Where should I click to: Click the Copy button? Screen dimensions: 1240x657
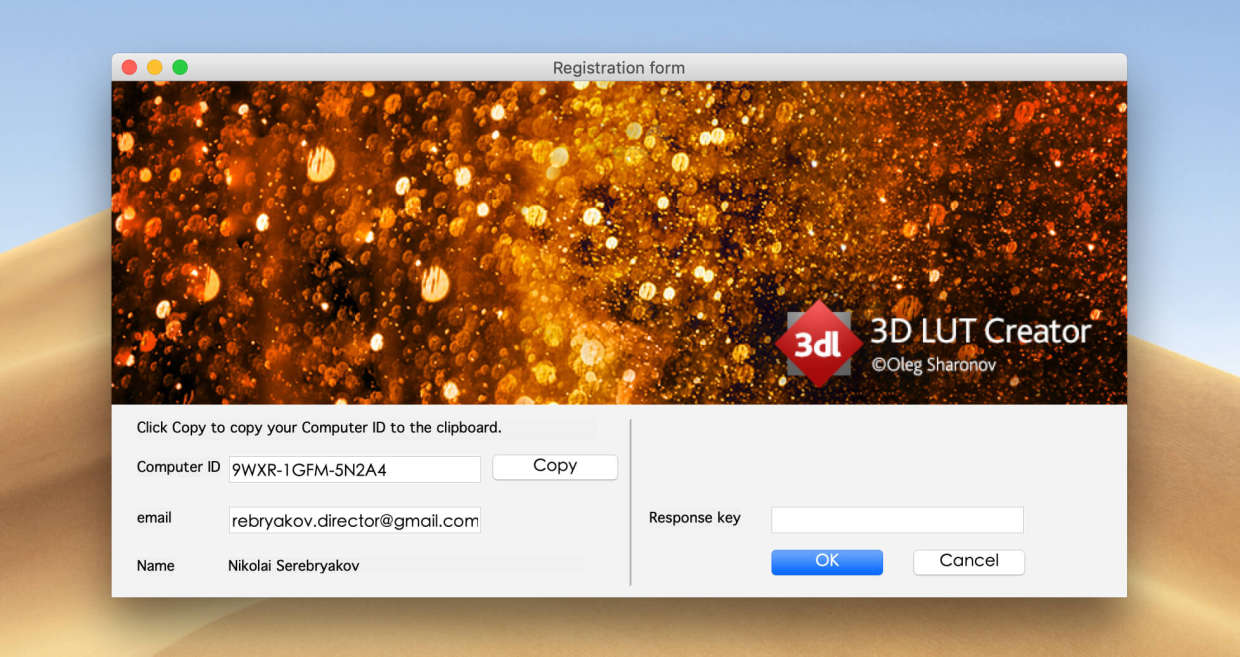tap(555, 467)
